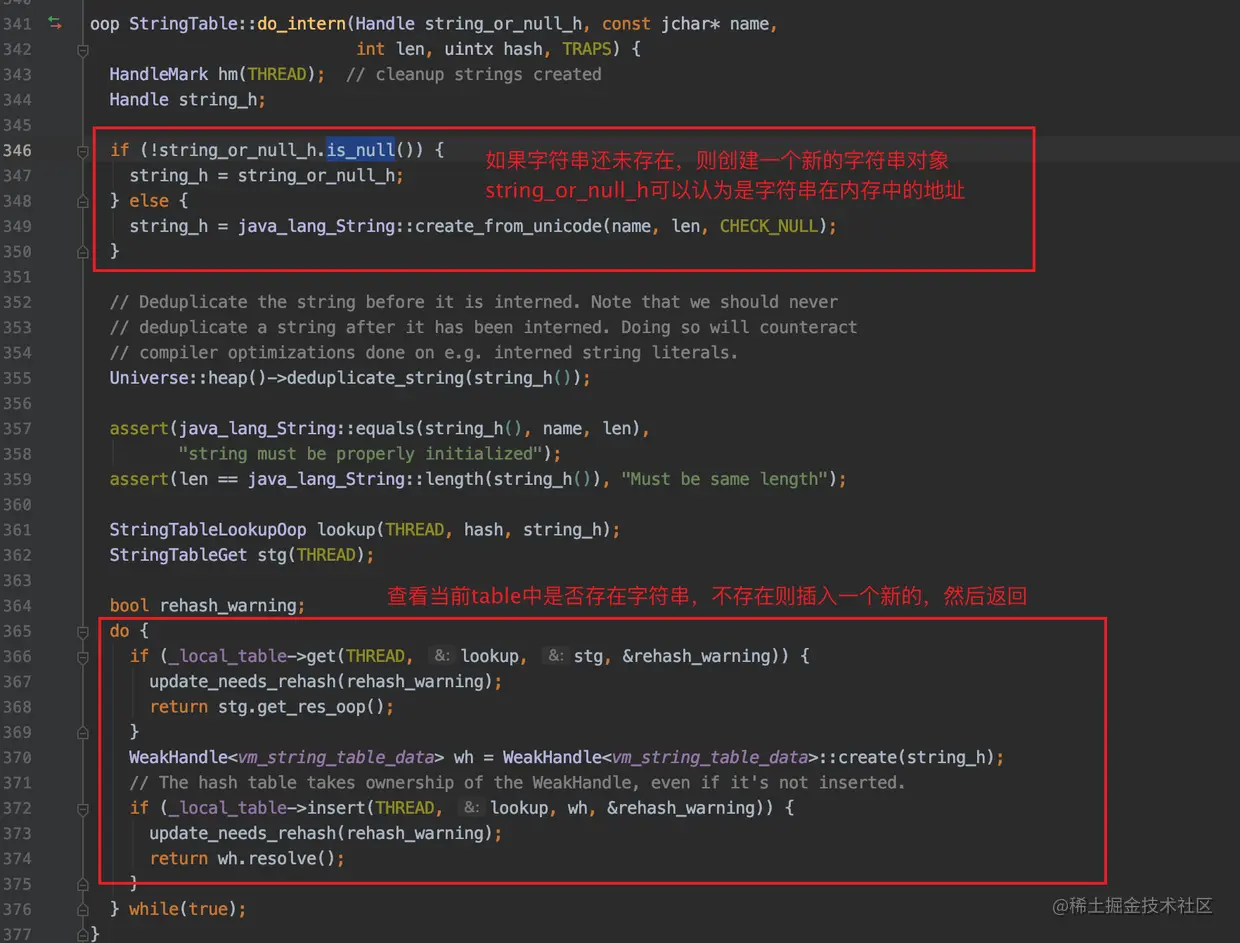Click the closing fold marker at line 369

click(x=84, y=732)
